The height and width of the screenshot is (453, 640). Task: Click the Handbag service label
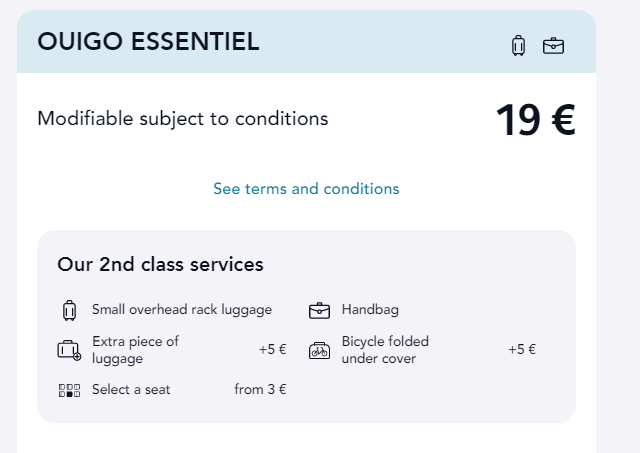[370, 310]
